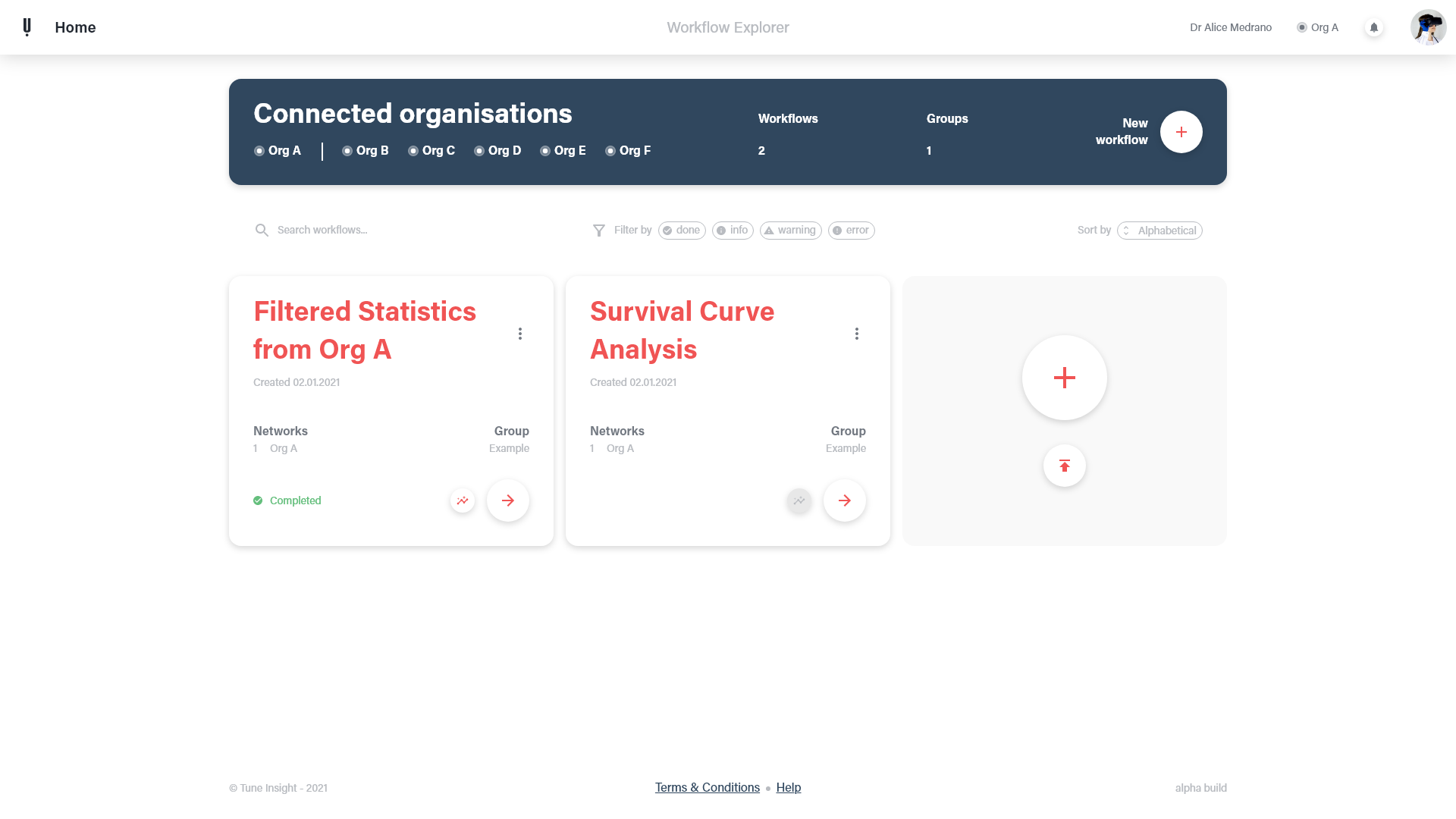Click the notification bell icon

pyautogui.click(x=1373, y=27)
